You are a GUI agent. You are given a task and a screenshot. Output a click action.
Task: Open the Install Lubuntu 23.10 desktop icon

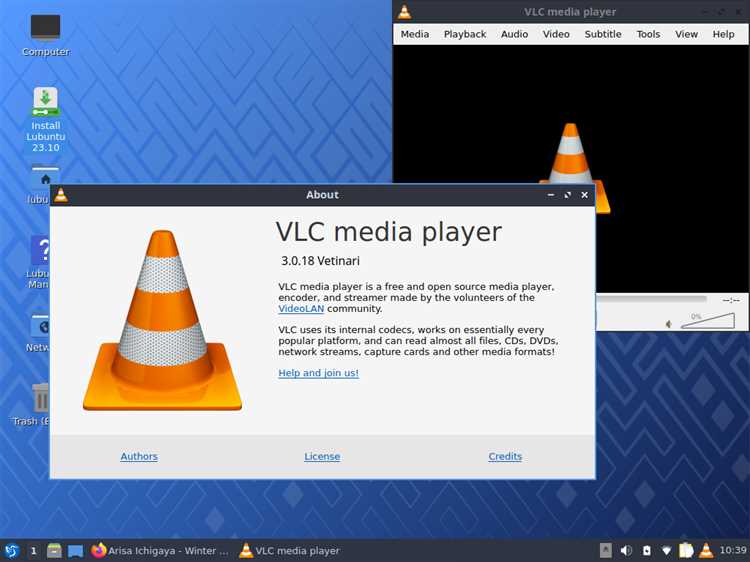coord(45,120)
